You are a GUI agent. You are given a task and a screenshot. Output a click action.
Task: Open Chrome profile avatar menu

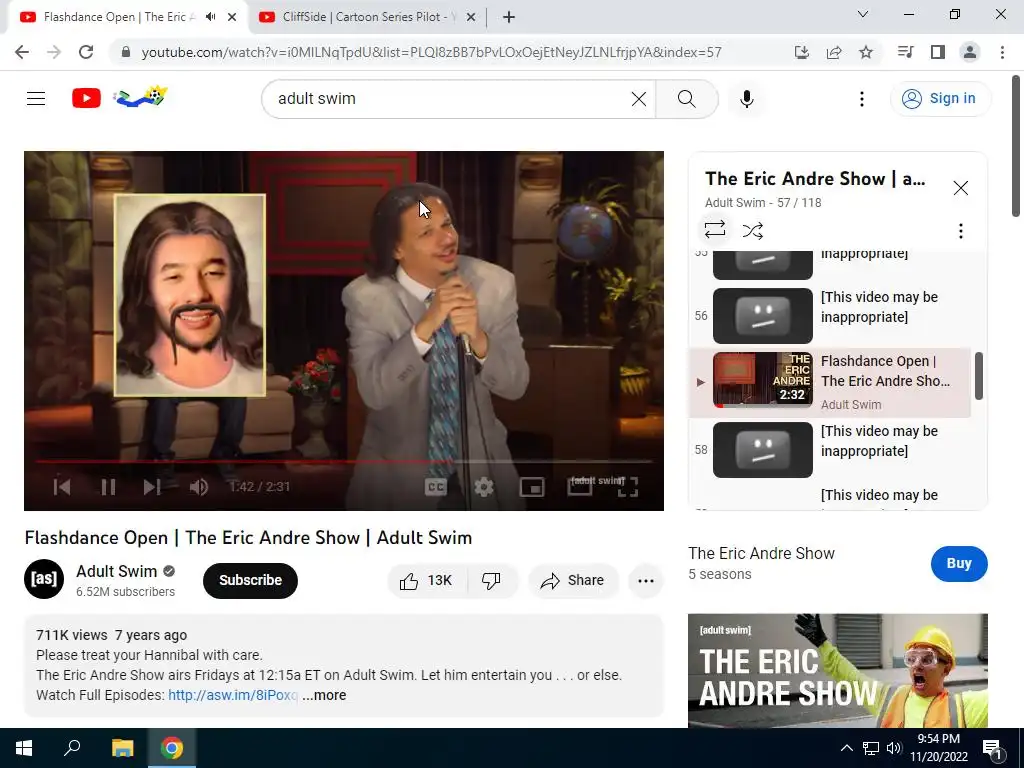[970, 52]
